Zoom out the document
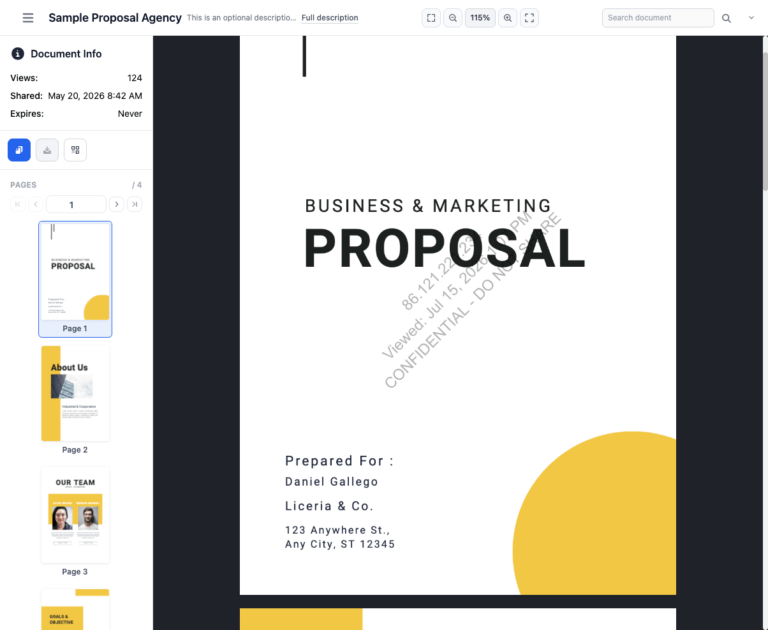The height and width of the screenshot is (630, 768). [x=453, y=18]
